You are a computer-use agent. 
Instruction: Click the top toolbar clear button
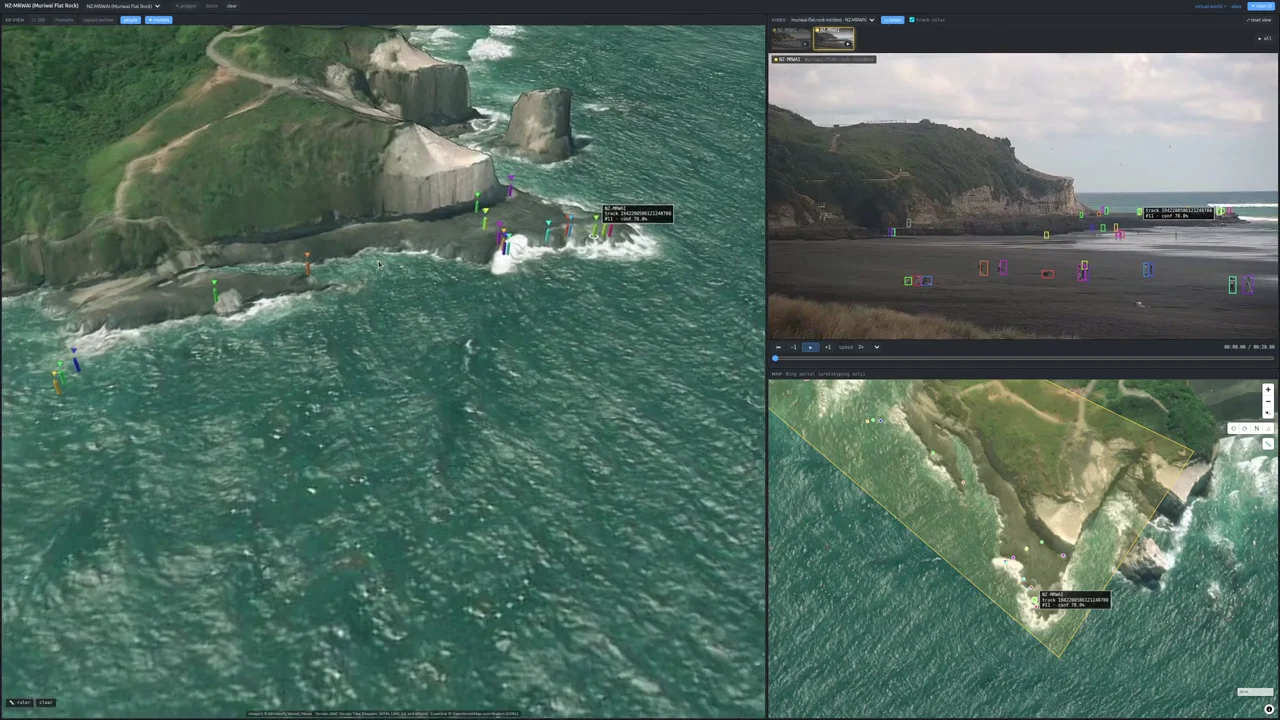231,6
